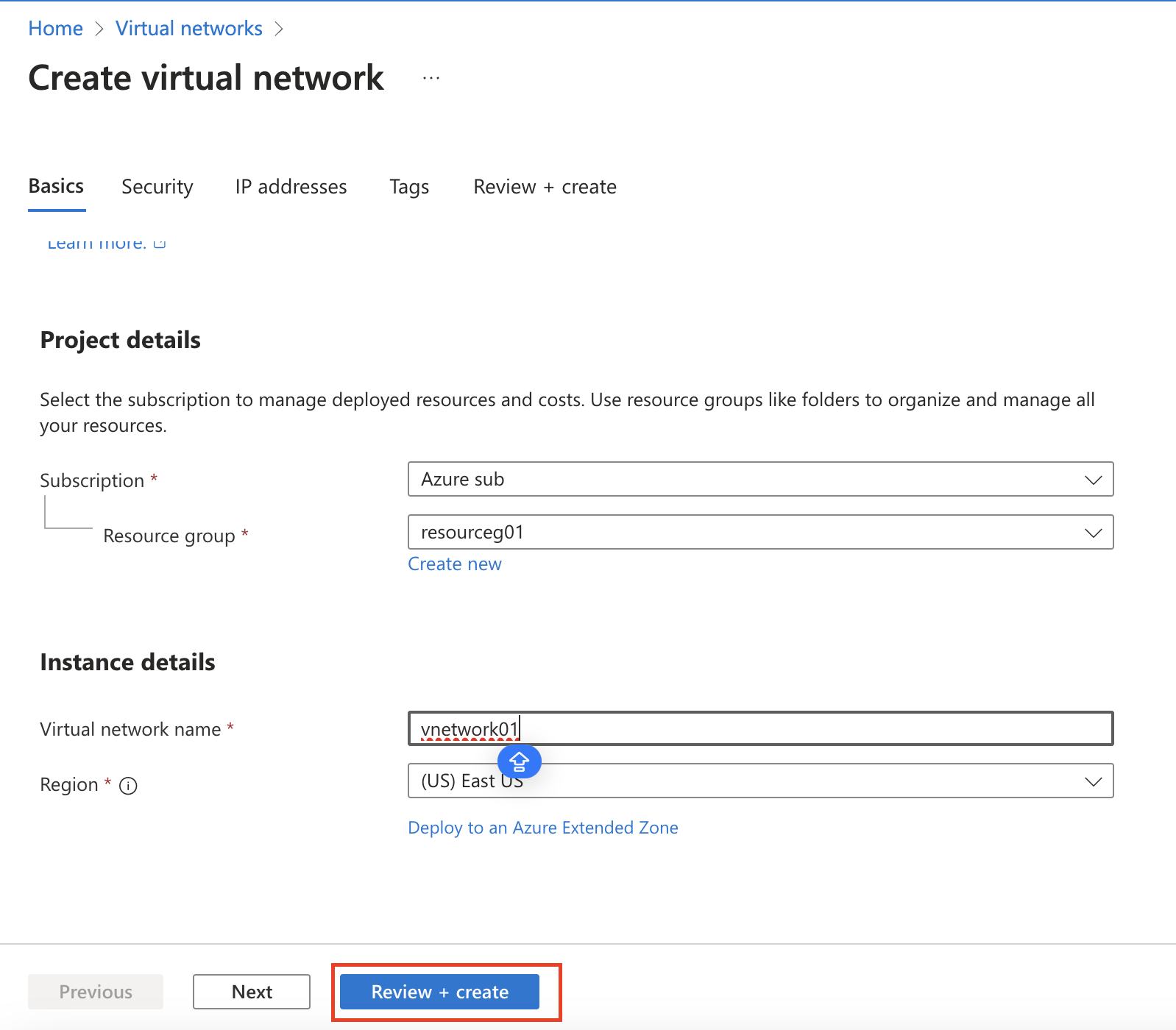Screen dimensions: 1176x1030
Task: Open the IP addresses tab
Action: pos(291,187)
